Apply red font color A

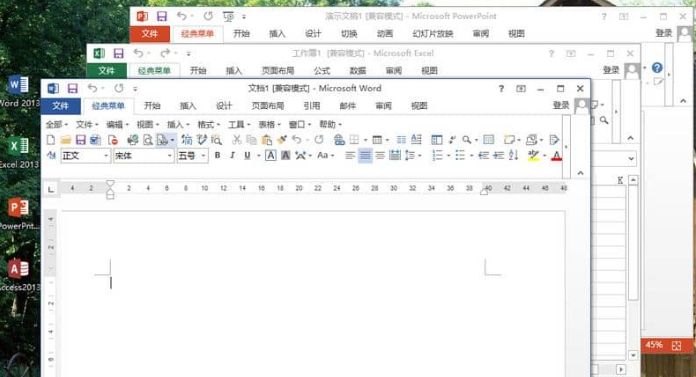(x=556, y=155)
